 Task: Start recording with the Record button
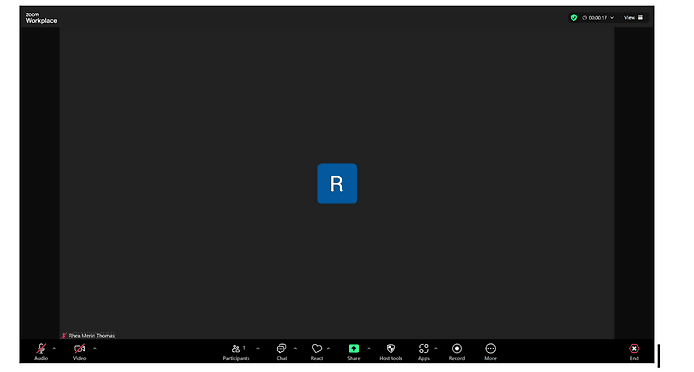(457, 352)
